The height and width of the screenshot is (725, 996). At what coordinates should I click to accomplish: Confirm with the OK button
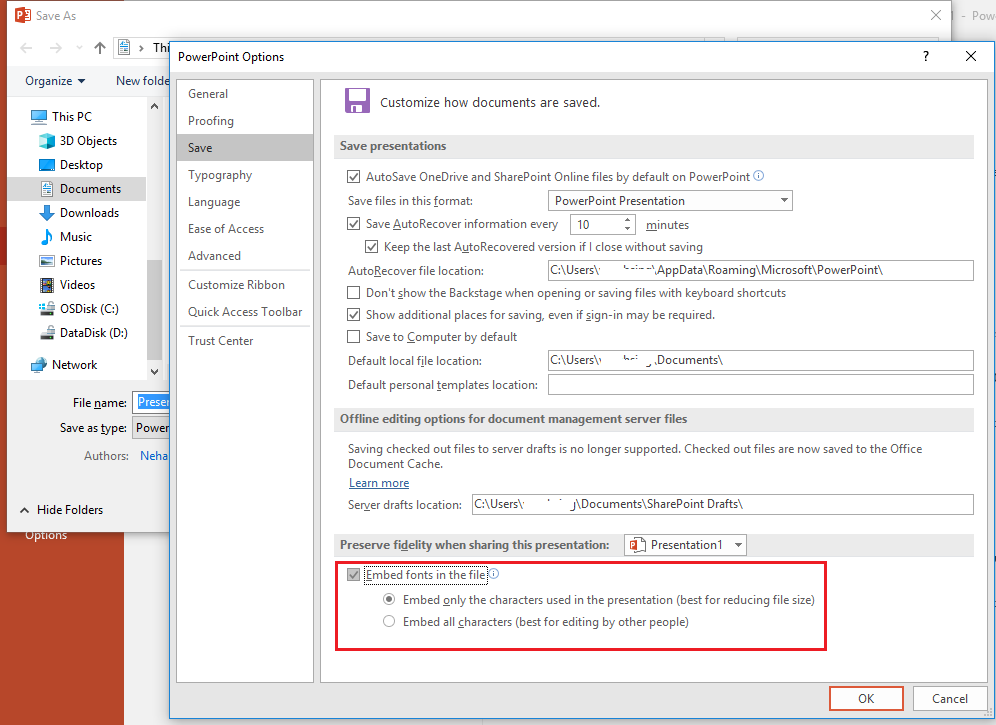[866, 698]
